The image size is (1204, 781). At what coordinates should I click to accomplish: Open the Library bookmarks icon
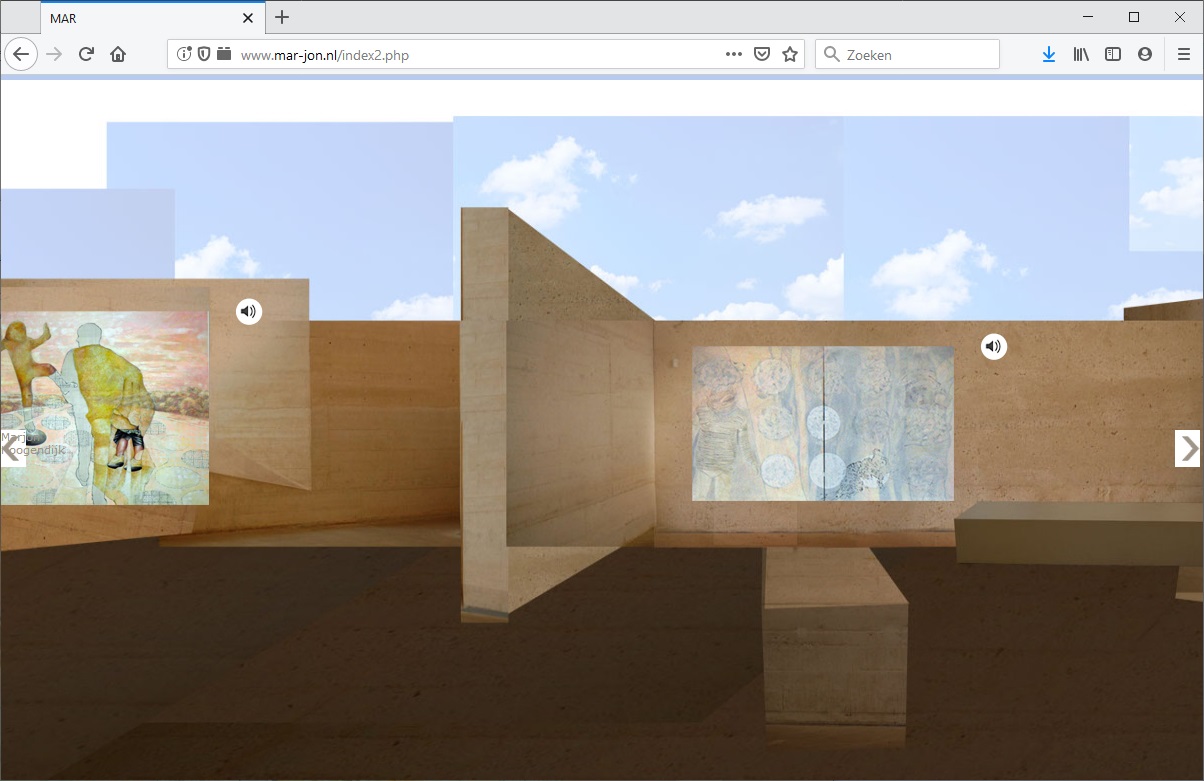click(1081, 55)
